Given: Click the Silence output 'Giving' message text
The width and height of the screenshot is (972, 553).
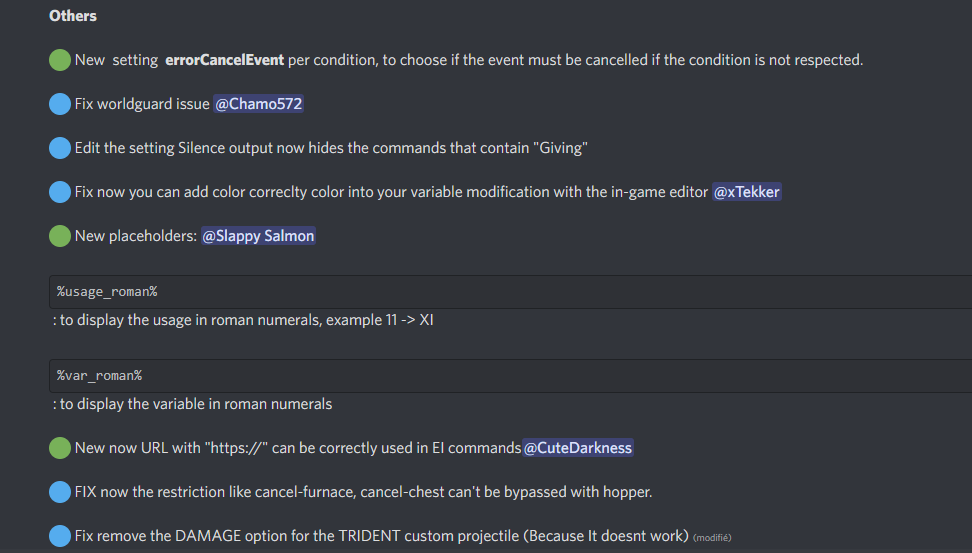Looking at the screenshot, I should pyautogui.click(x=330, y=148).
